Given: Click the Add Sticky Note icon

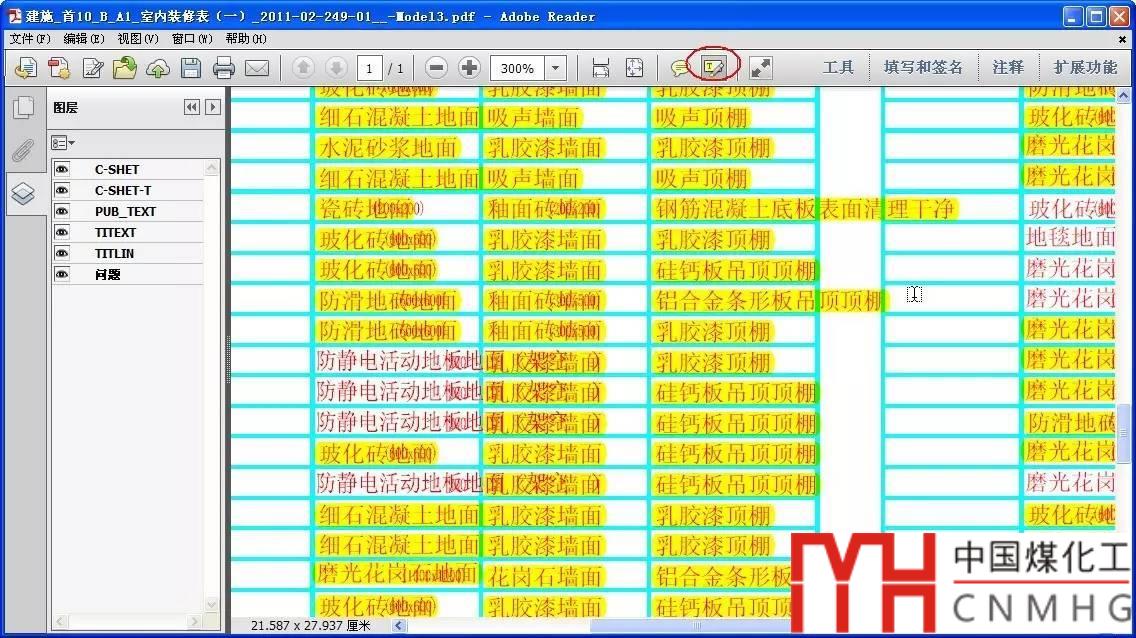Looking at the screenshot, I should (x=680, y=68).
